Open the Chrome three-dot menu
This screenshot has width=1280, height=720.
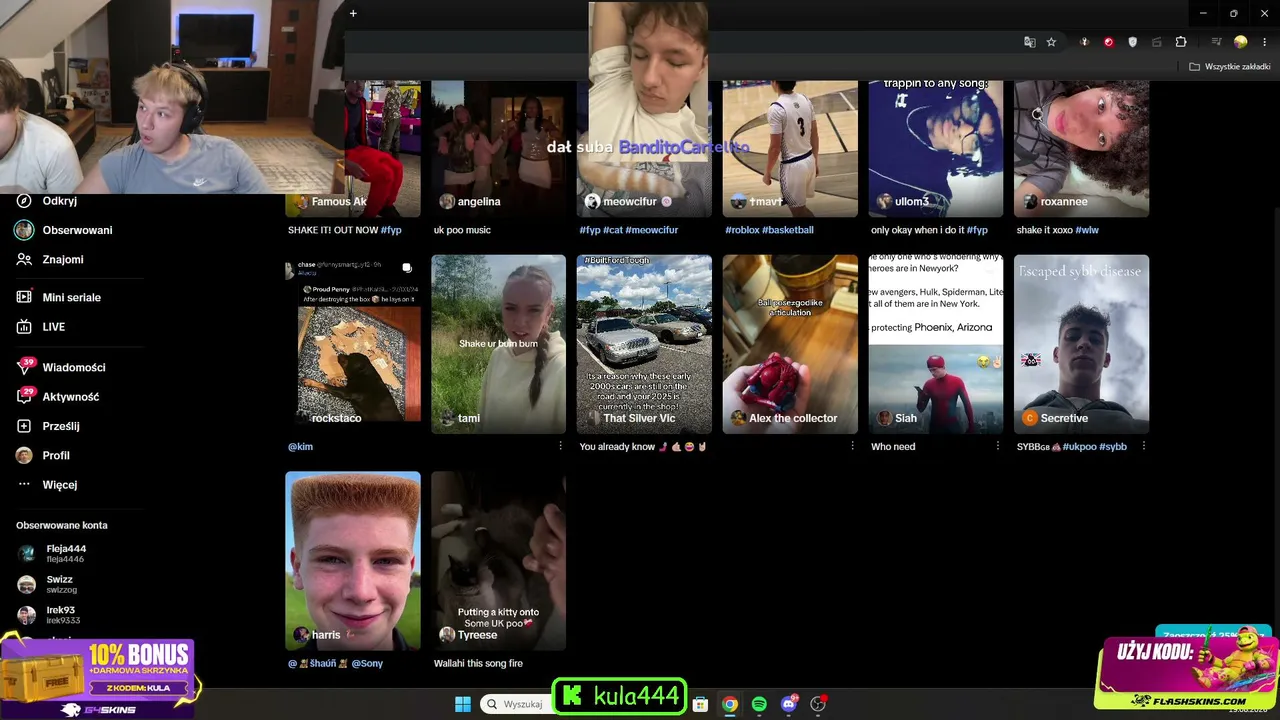tap(1264, 42)
